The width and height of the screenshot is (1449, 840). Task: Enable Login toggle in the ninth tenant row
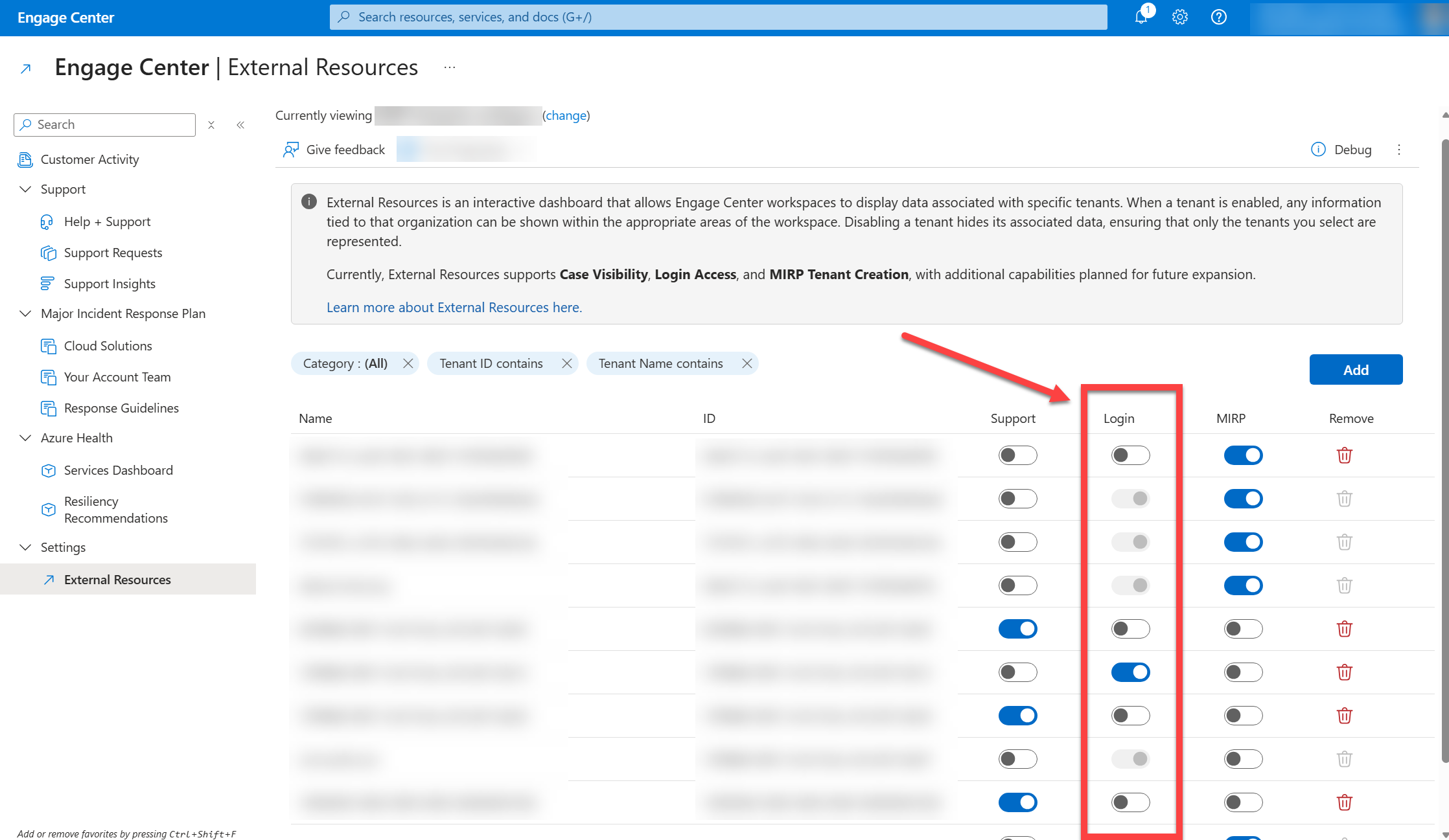(x=1131, y=802)
